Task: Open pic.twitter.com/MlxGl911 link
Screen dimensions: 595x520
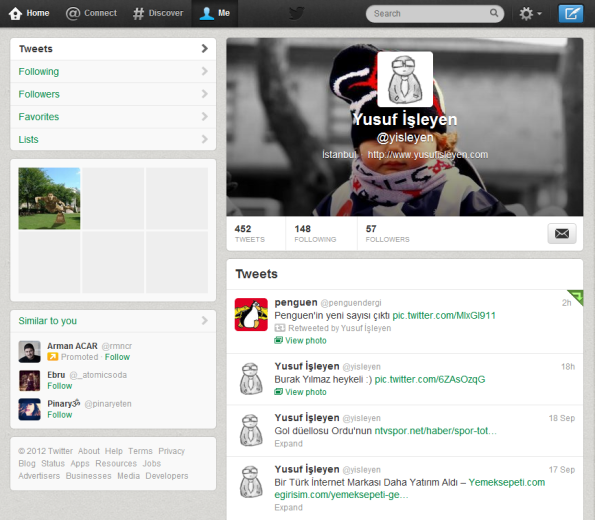Action: click(x=444, y=315)
